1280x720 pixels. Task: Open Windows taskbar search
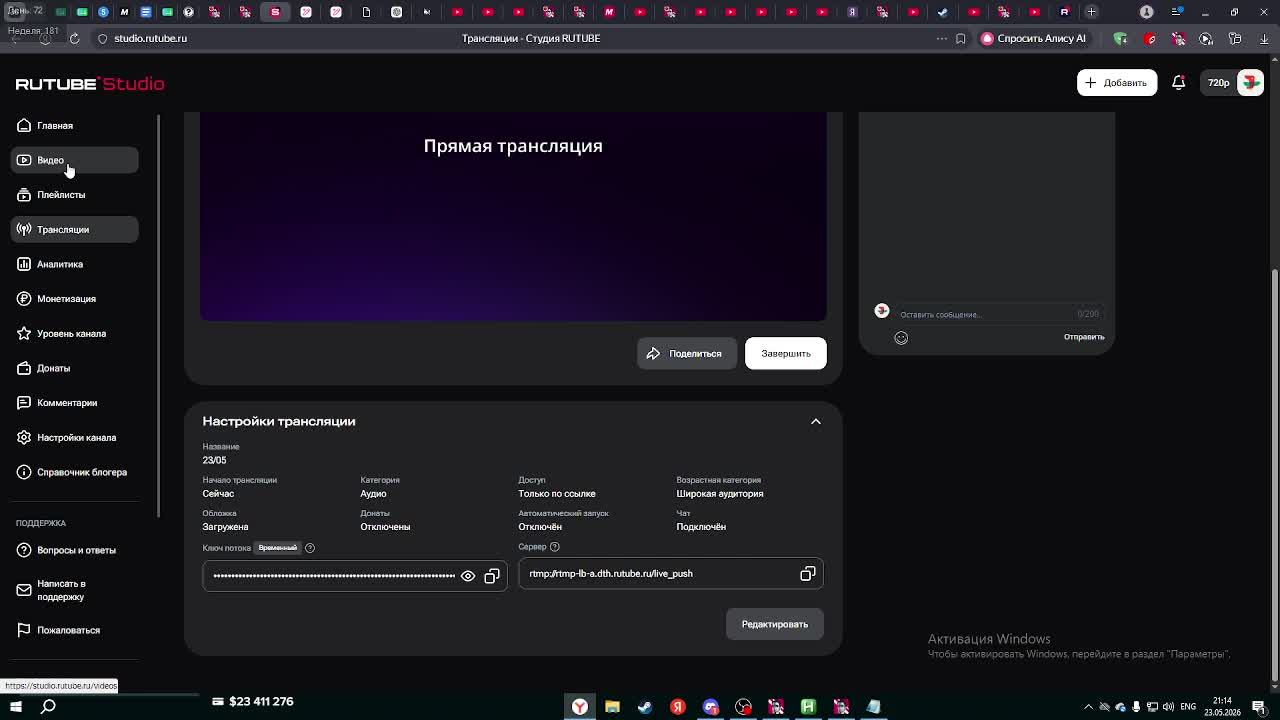(x=48, y=706)
